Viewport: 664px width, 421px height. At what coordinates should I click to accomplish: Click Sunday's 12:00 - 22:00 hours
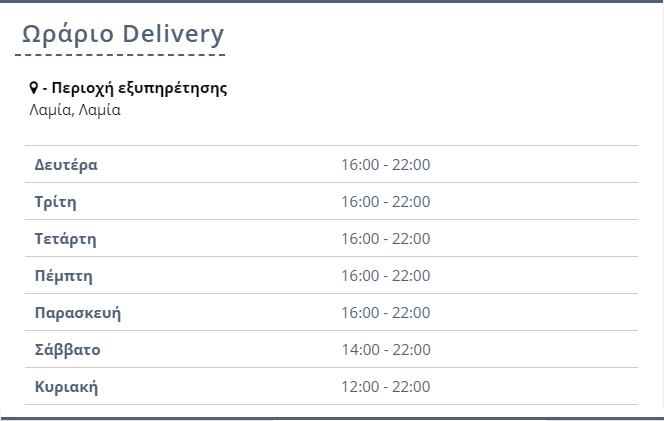pyautogui.click(x=386, y=386)
